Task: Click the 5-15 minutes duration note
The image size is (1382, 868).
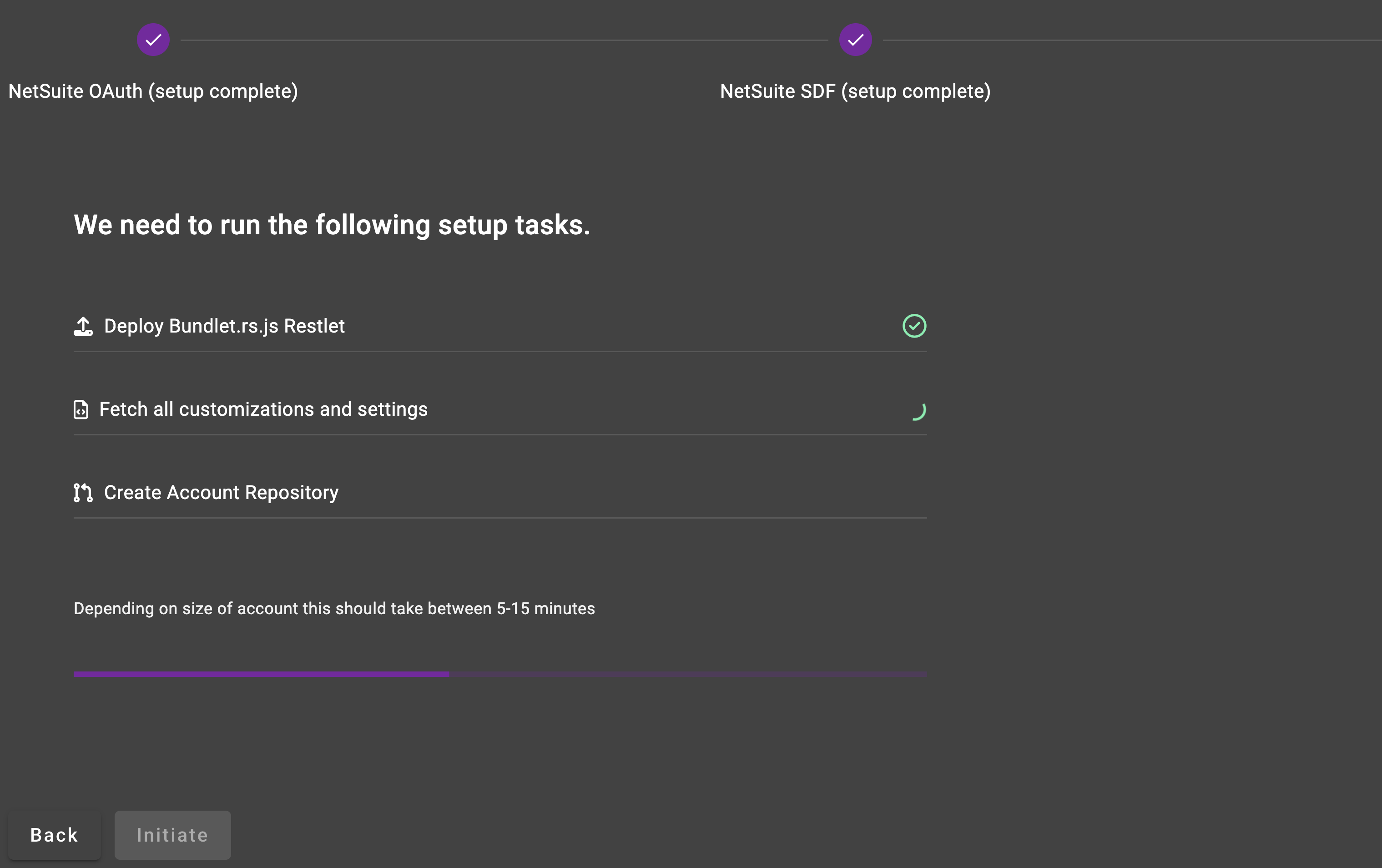Action: [x=334, y=609]
